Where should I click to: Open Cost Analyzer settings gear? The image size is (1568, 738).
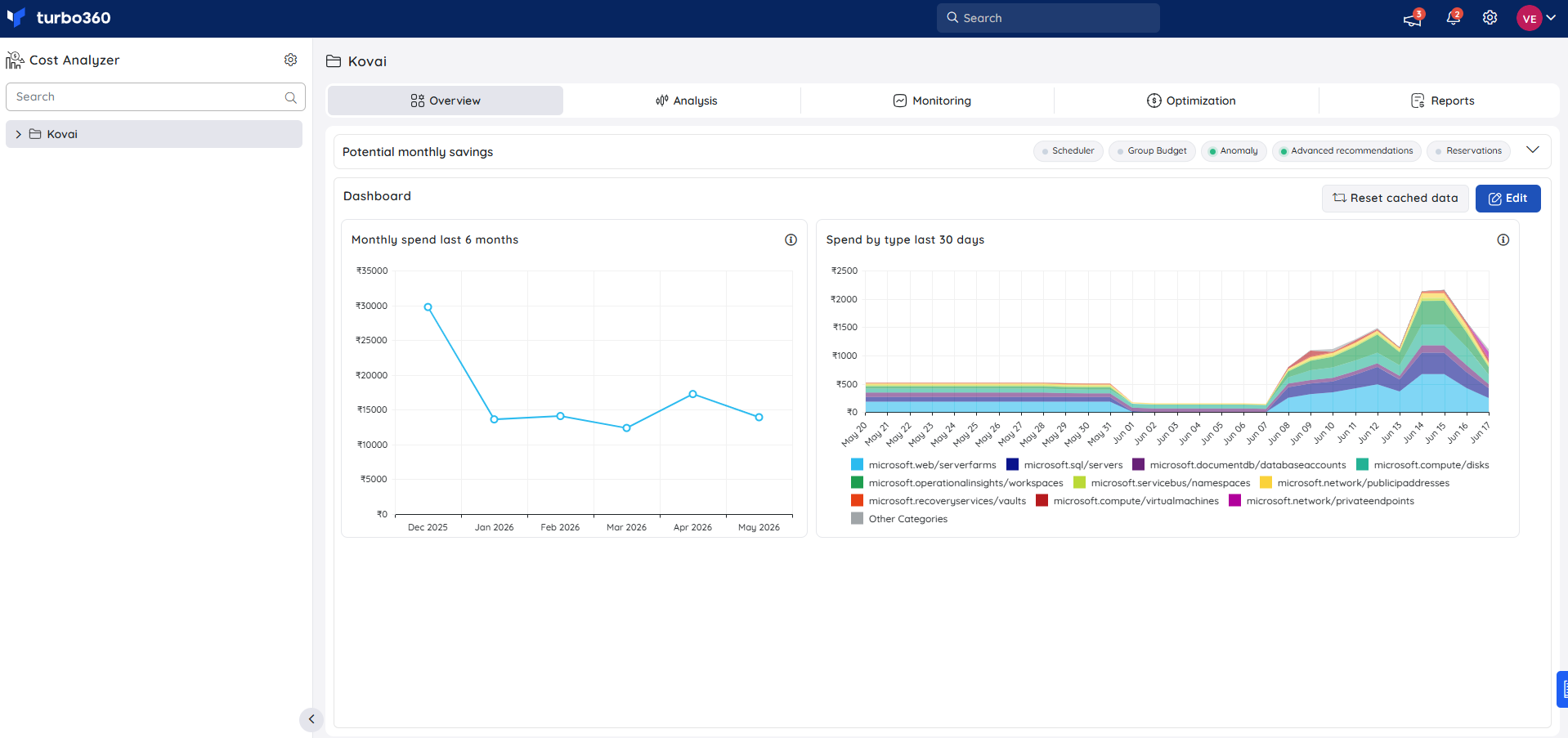tap(290, 60)
